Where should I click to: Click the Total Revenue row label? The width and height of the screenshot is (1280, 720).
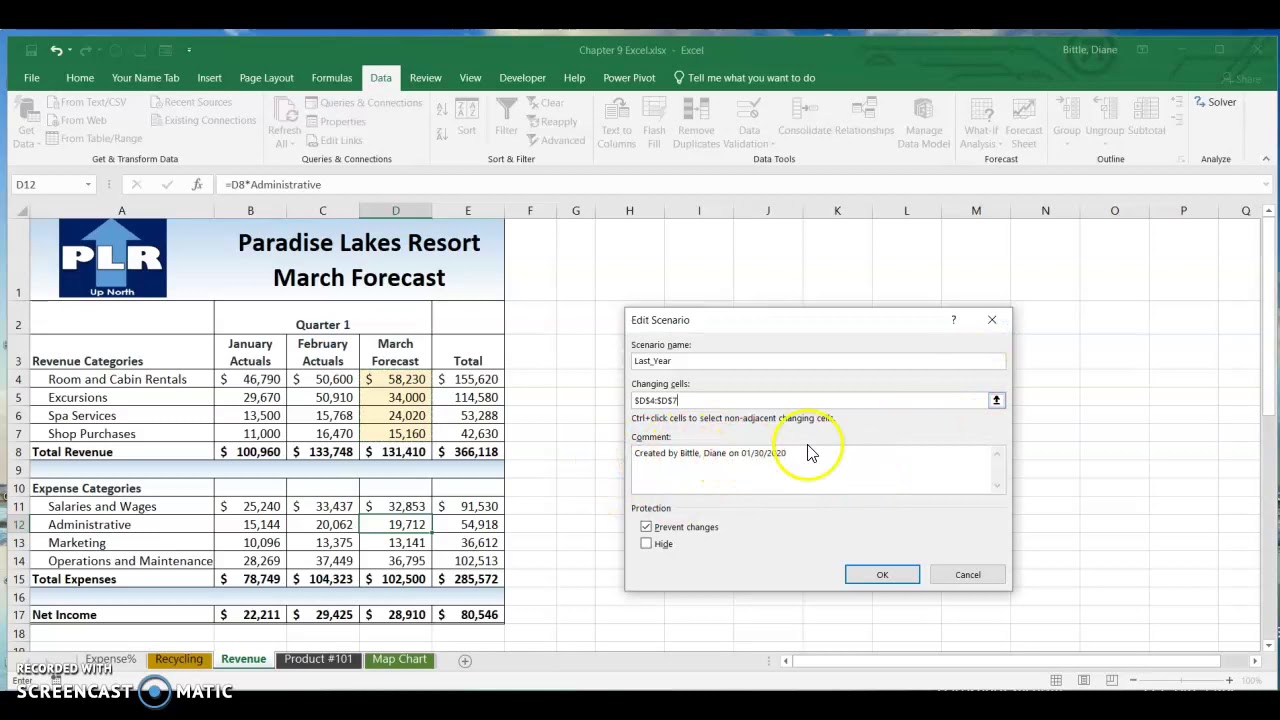coord(73,452)
